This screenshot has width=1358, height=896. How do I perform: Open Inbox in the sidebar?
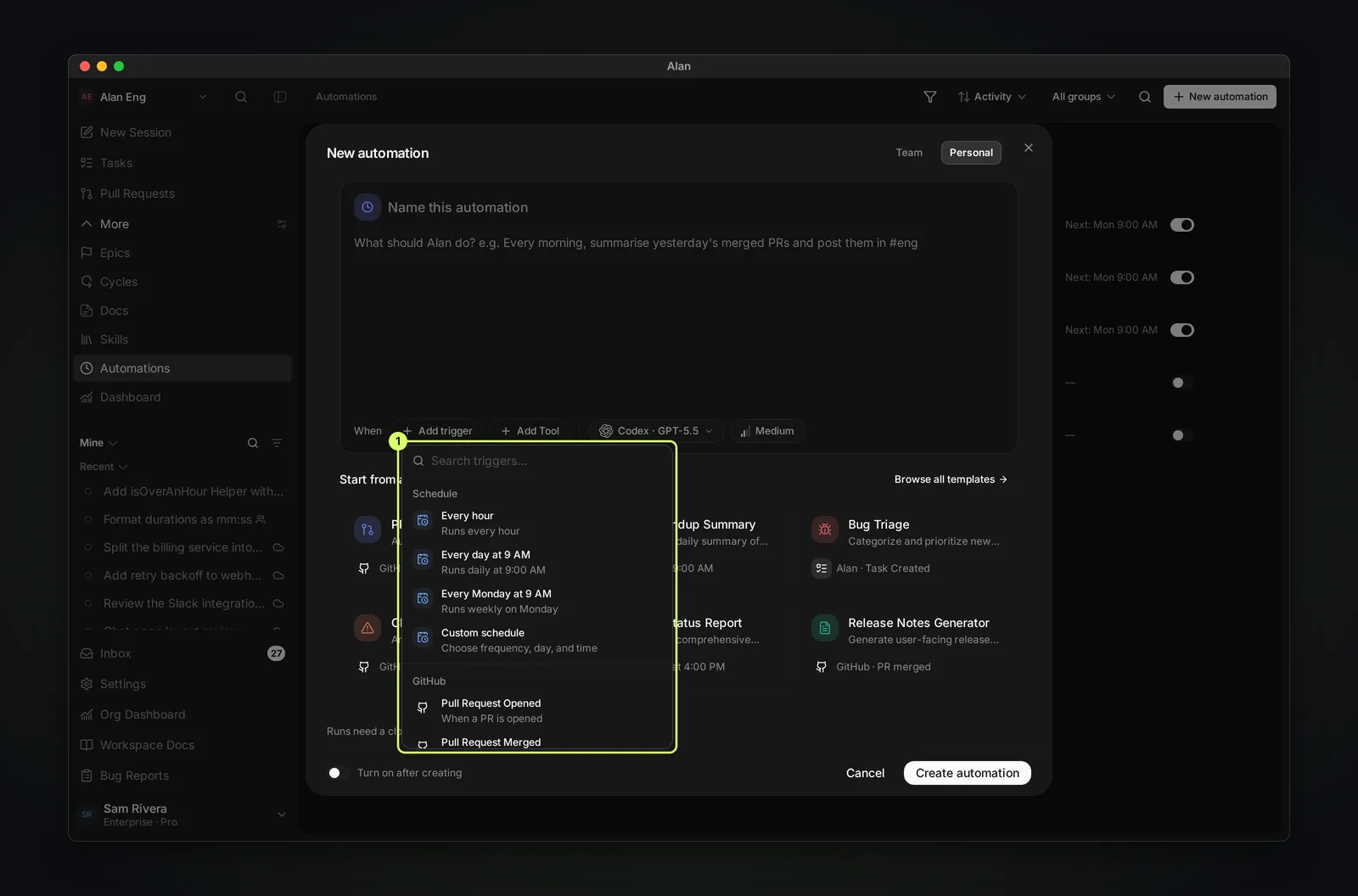[x=182, y=653]
